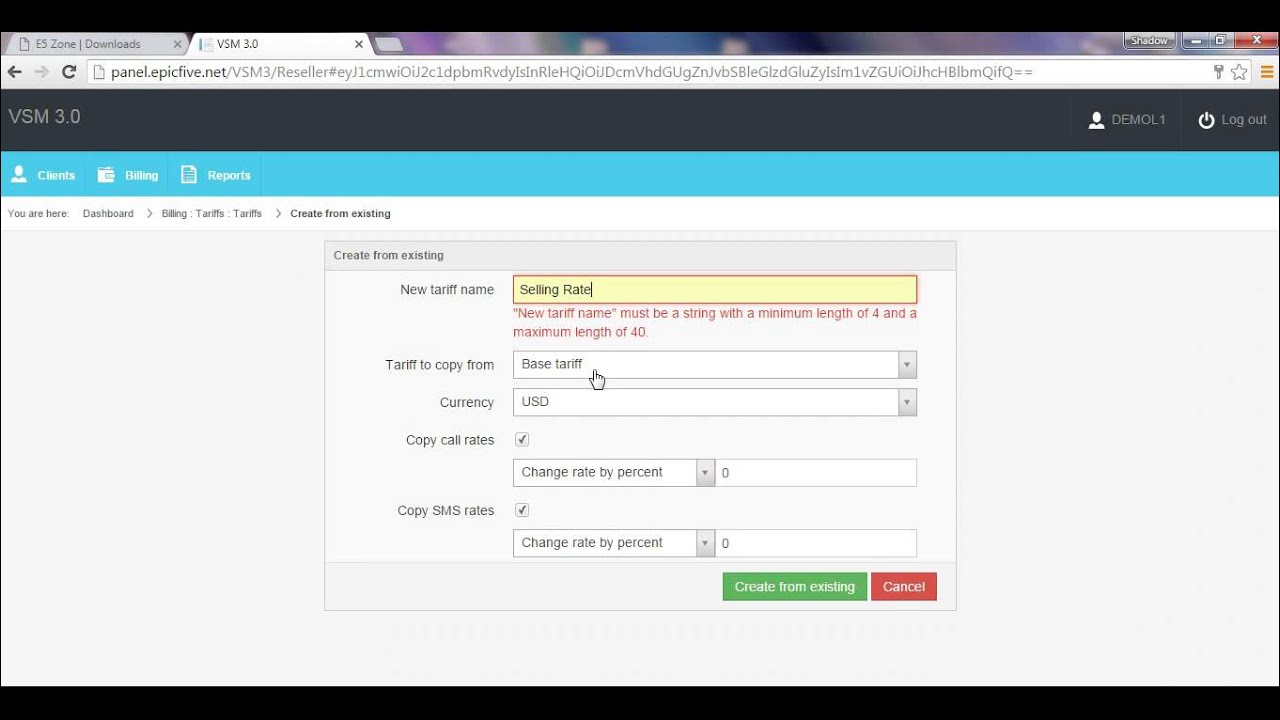Close the E5 Zone Downloads tab
The image size is (1280, 720).
coord(178,44)
